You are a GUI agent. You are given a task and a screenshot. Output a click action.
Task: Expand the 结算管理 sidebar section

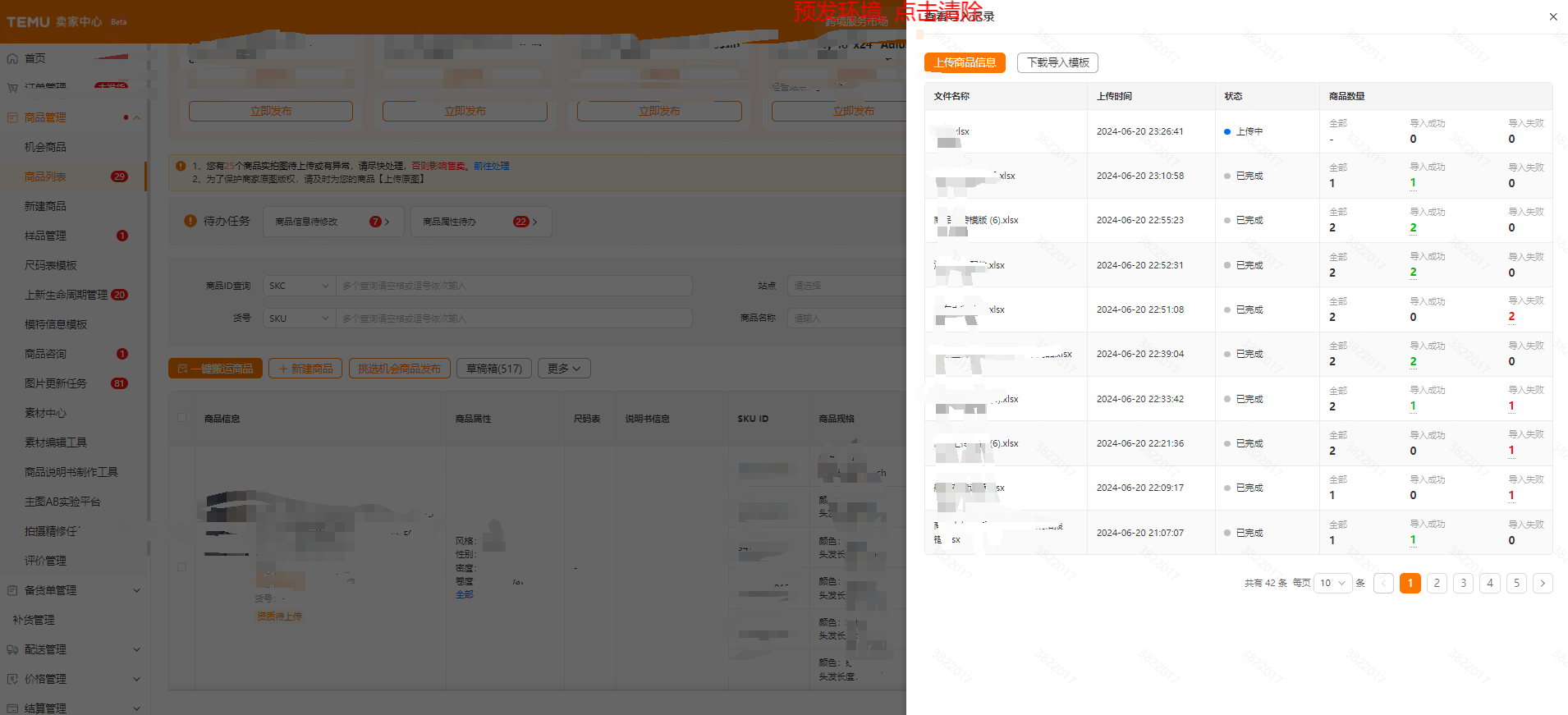136,708
